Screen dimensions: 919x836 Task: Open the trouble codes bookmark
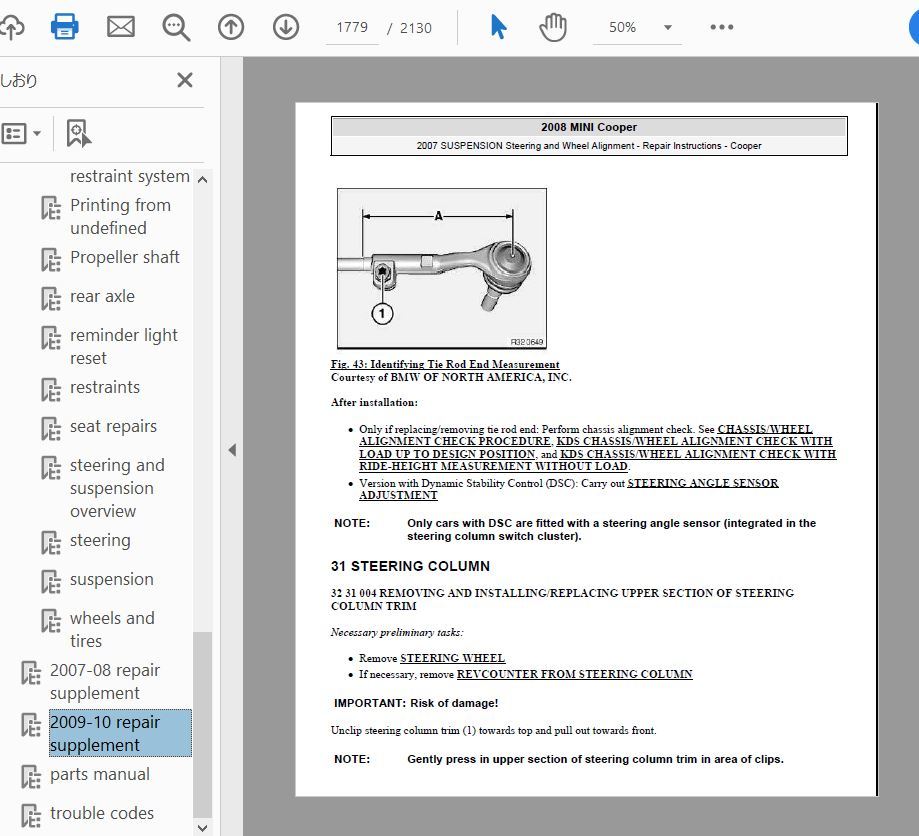tap(102, 813)
